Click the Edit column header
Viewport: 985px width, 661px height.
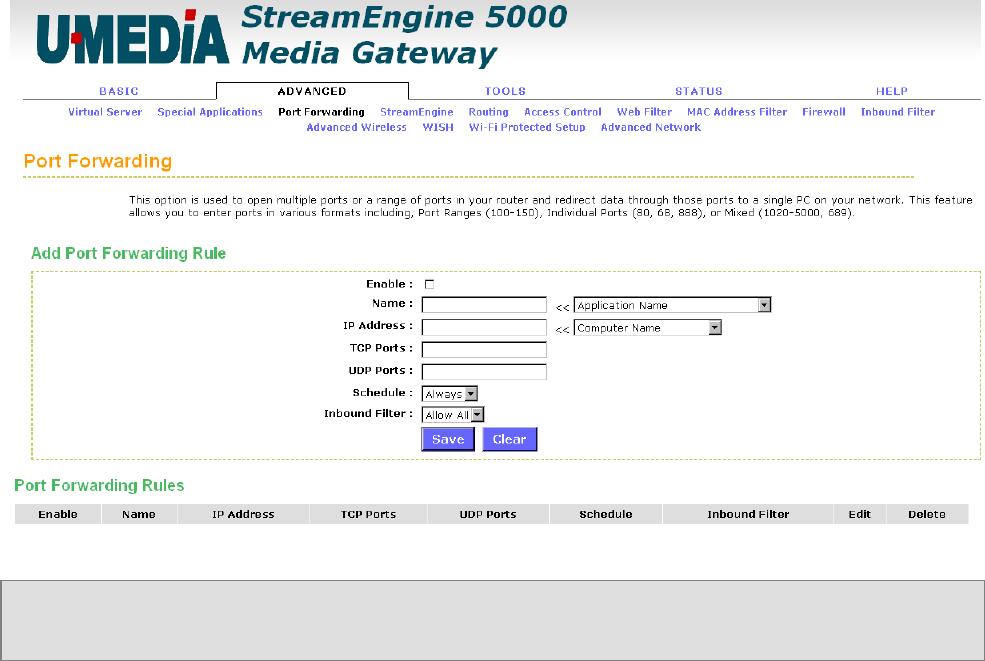[859, 514]
